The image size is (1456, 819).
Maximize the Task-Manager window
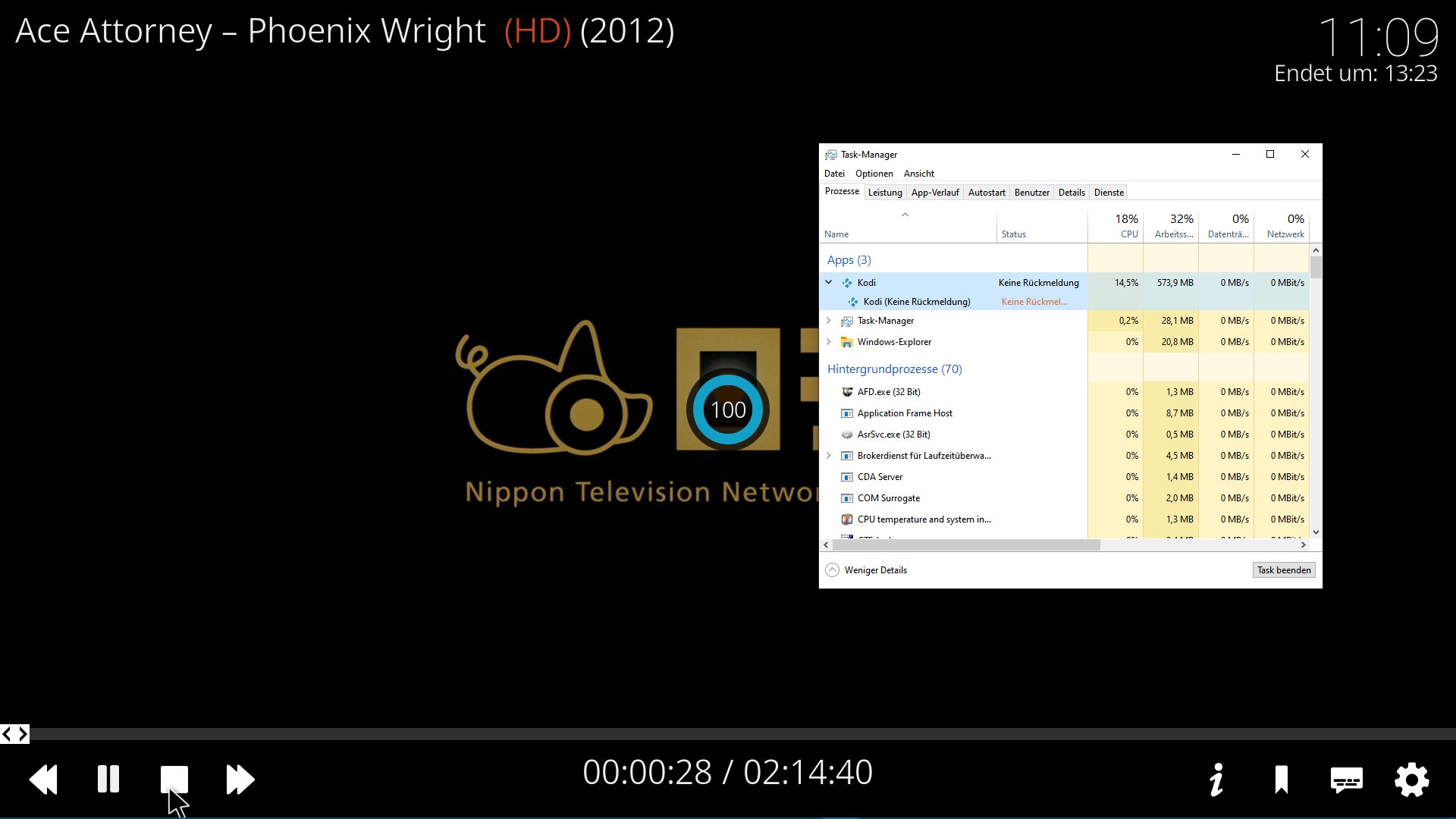tap(1270, 154)
